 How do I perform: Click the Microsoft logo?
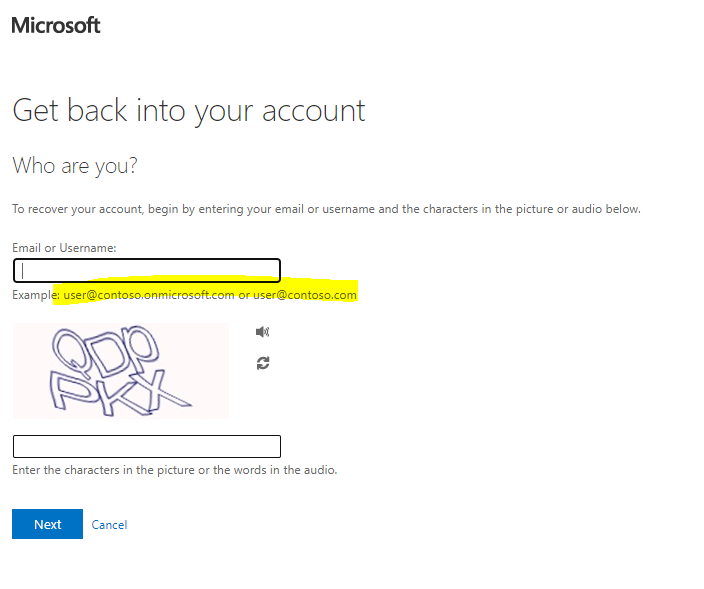(56, 25)
